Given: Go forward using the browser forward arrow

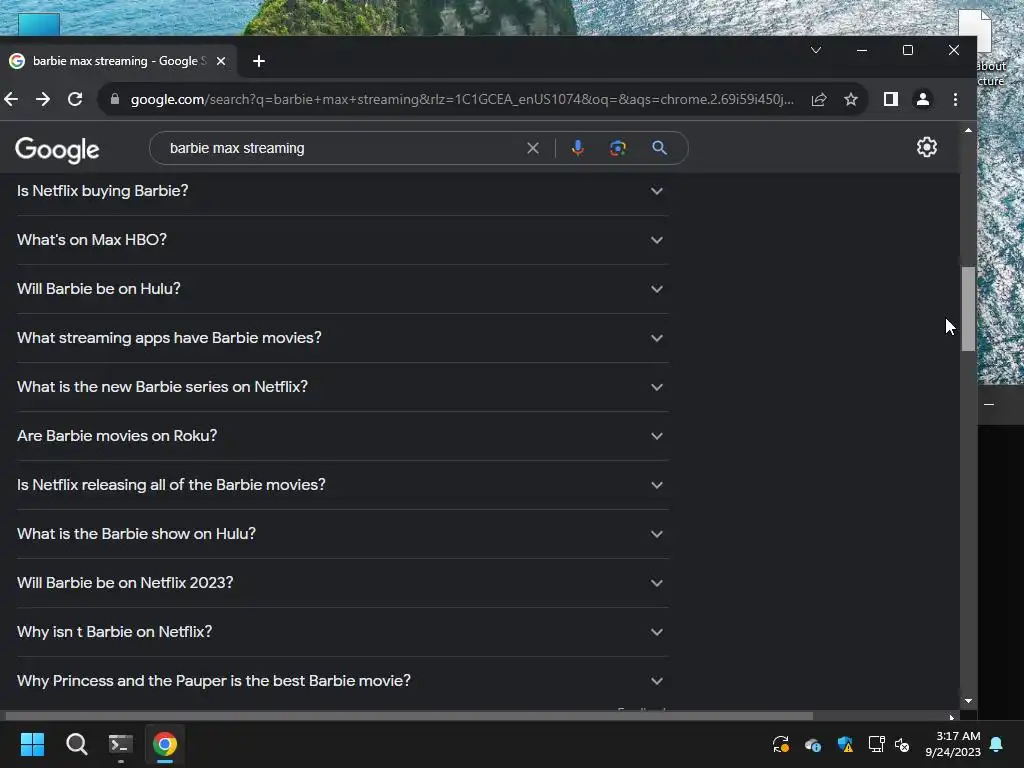Looking at the screenshot, I should tap(43, 99).
